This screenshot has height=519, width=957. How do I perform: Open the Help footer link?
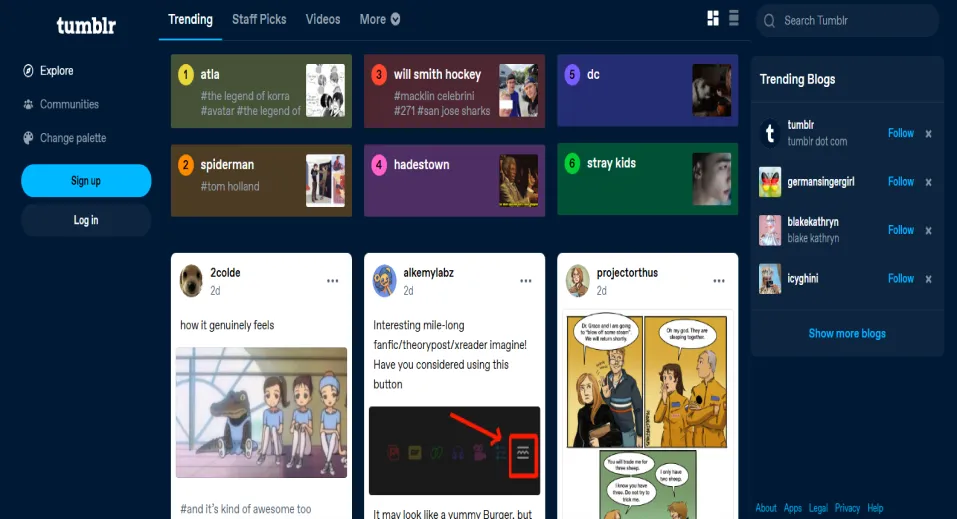pyautogui.click(x=875, y=508)
